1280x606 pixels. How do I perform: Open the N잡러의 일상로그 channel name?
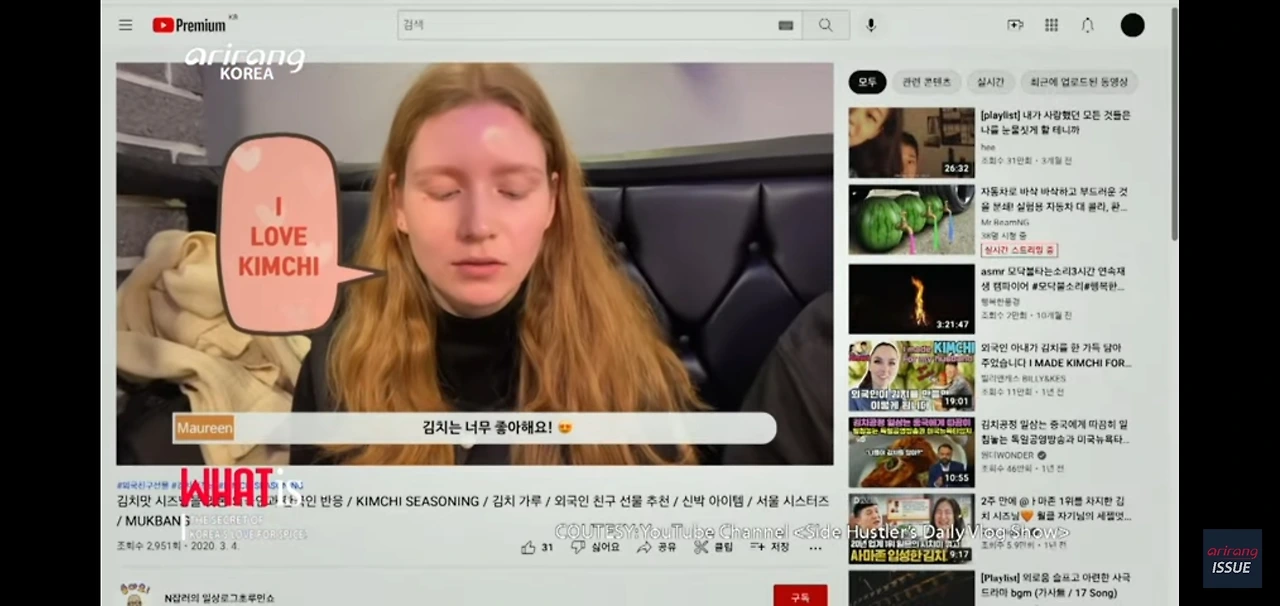coord(219,598)
